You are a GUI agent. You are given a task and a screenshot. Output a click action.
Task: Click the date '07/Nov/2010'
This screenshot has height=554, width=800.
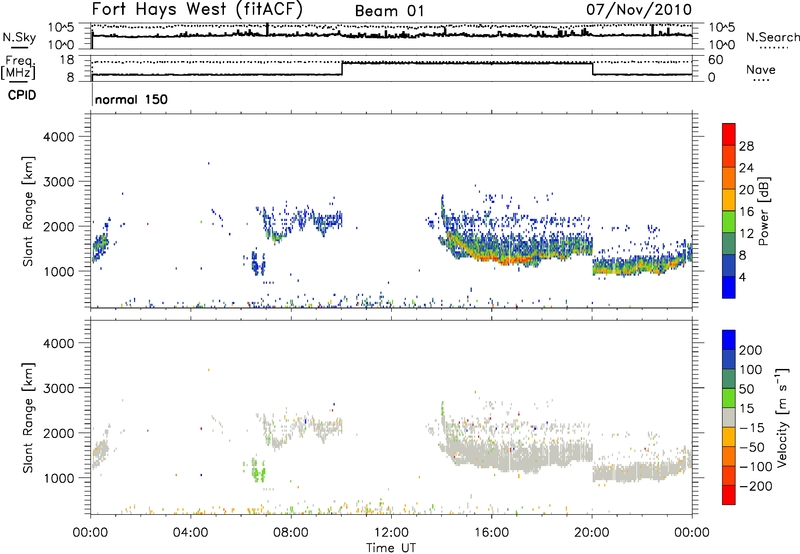(639, 9)
